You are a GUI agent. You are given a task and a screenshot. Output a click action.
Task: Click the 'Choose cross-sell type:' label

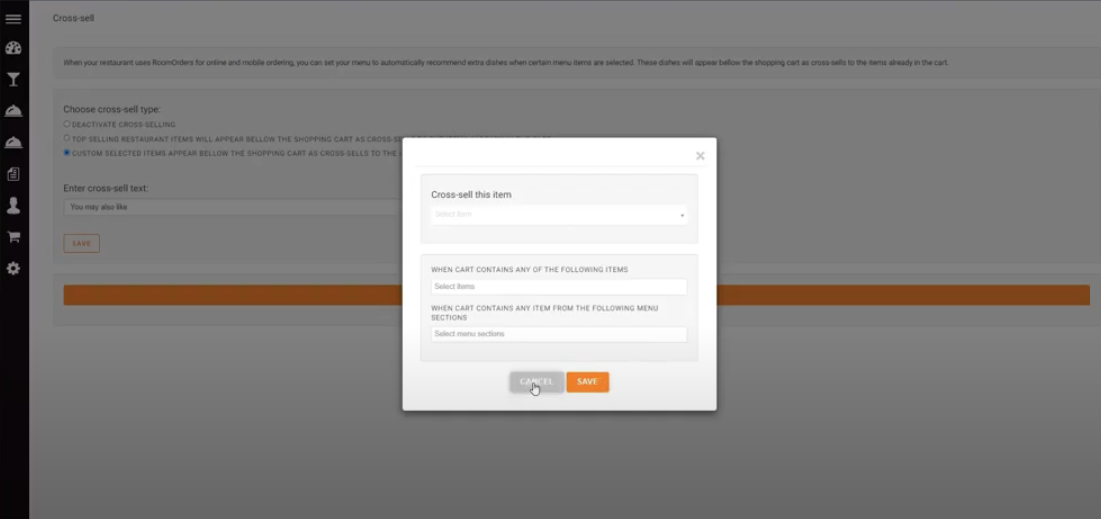(x=112, y=110)
